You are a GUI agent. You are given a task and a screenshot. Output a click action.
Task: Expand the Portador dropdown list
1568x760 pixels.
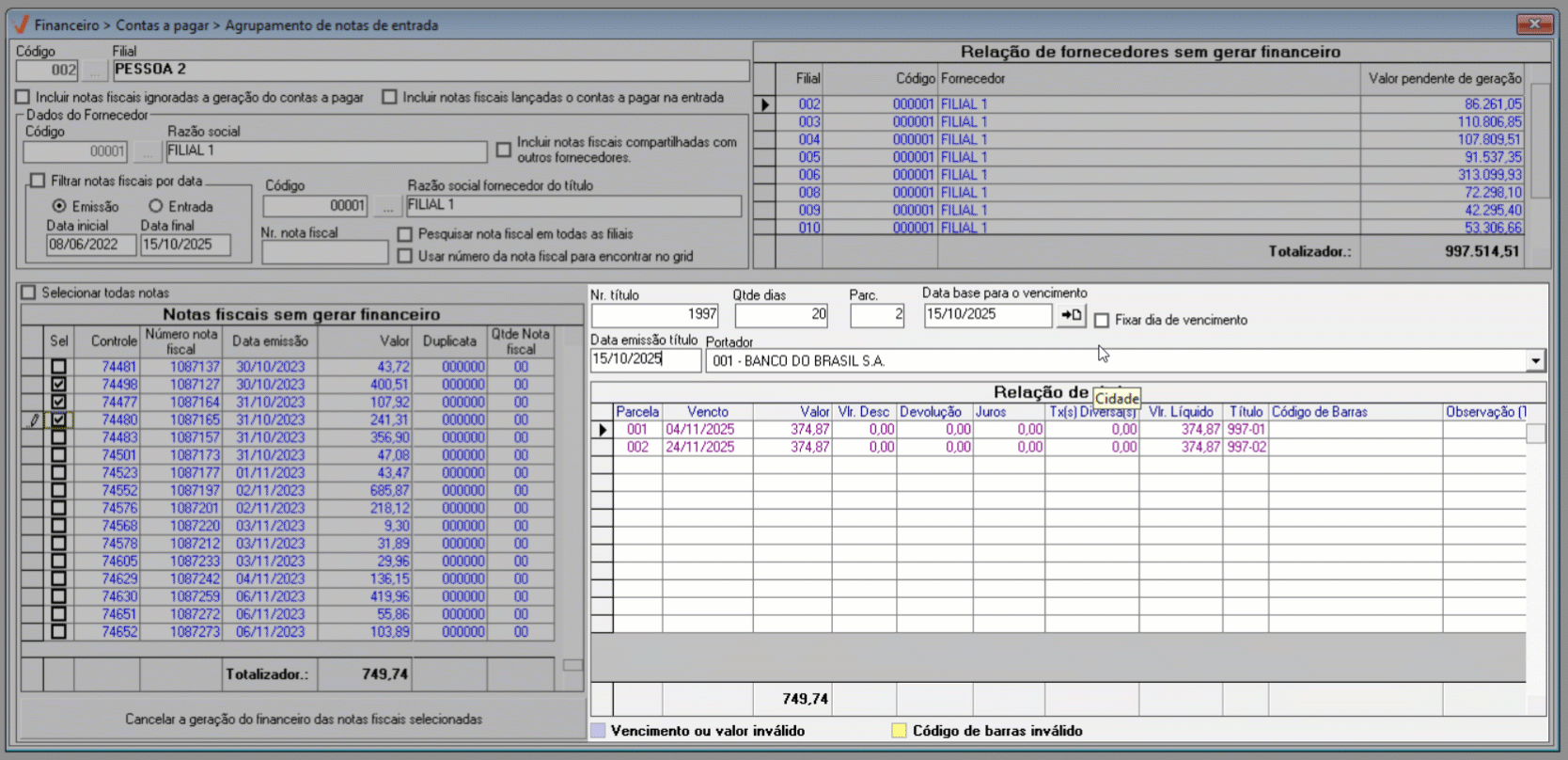pos(1535,361)
